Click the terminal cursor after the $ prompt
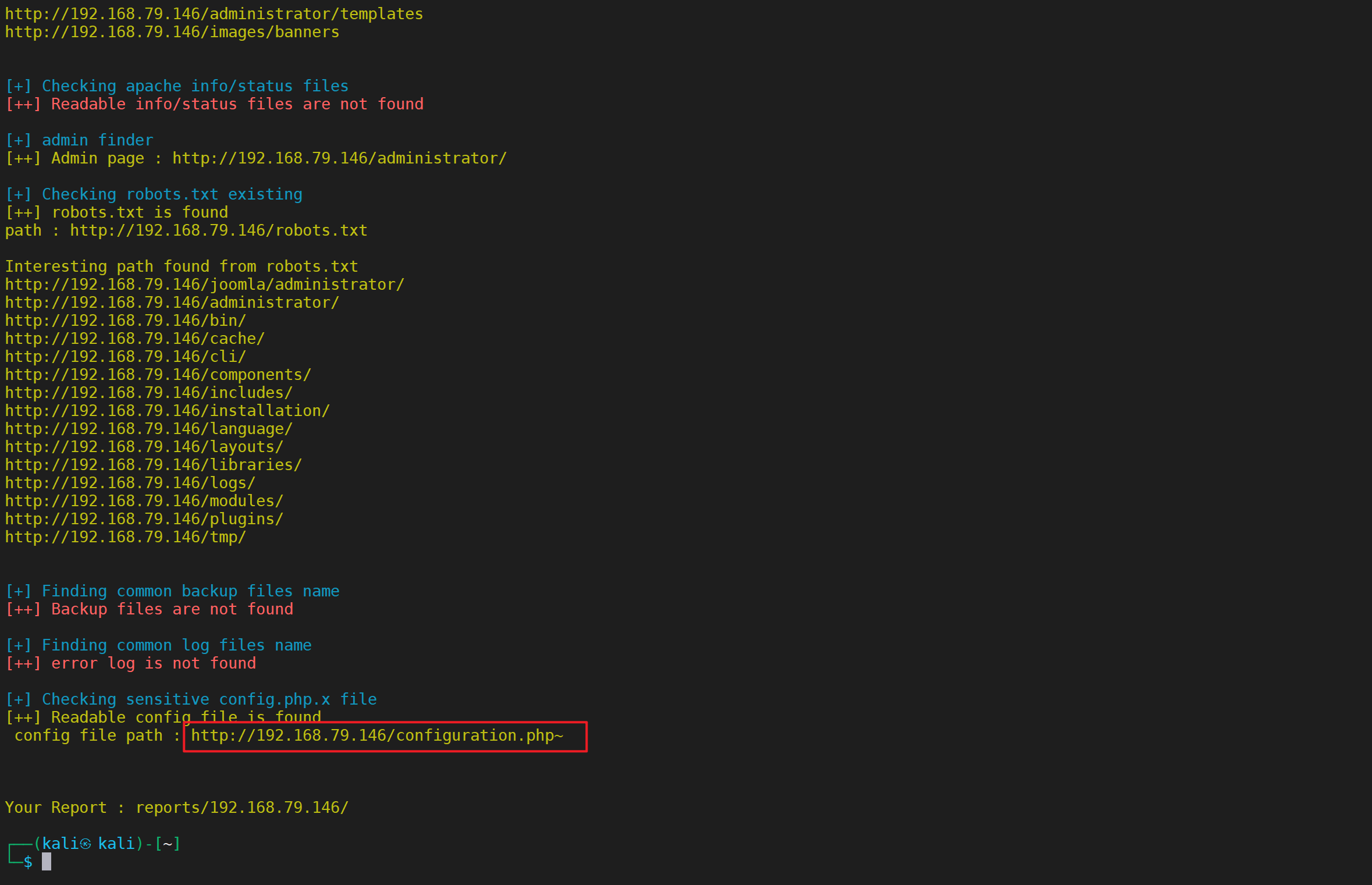The width and height of the screenshot is (1372, 885). (47, 862)
